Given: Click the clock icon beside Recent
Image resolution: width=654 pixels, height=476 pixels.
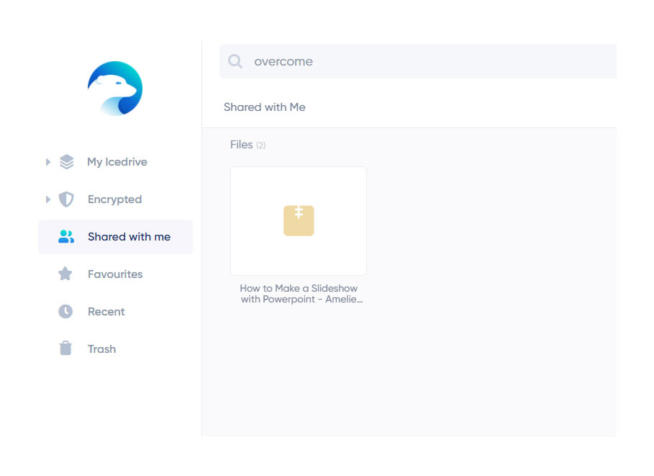Looking at the screenshot, I should (x=66, y=311).
